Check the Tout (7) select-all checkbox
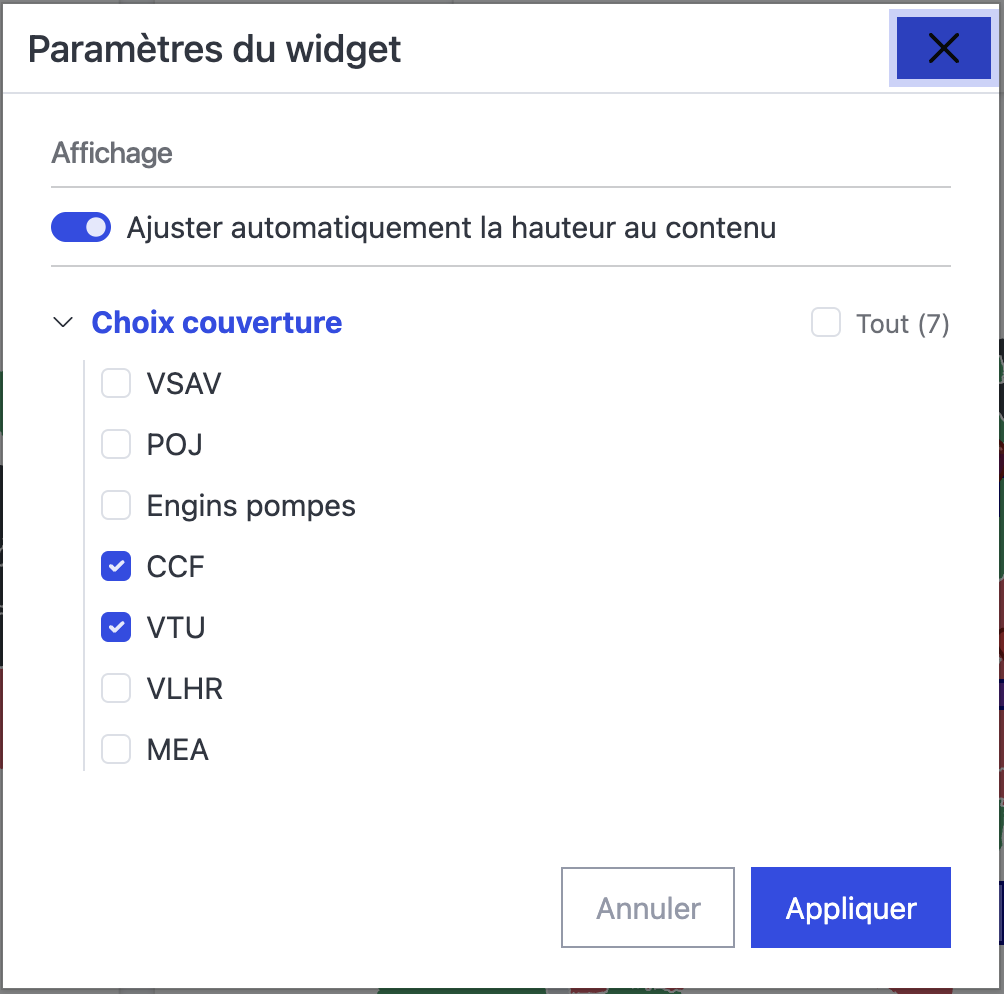The width and height of the screenshot is (1004, 994). [x=826, y=323]
